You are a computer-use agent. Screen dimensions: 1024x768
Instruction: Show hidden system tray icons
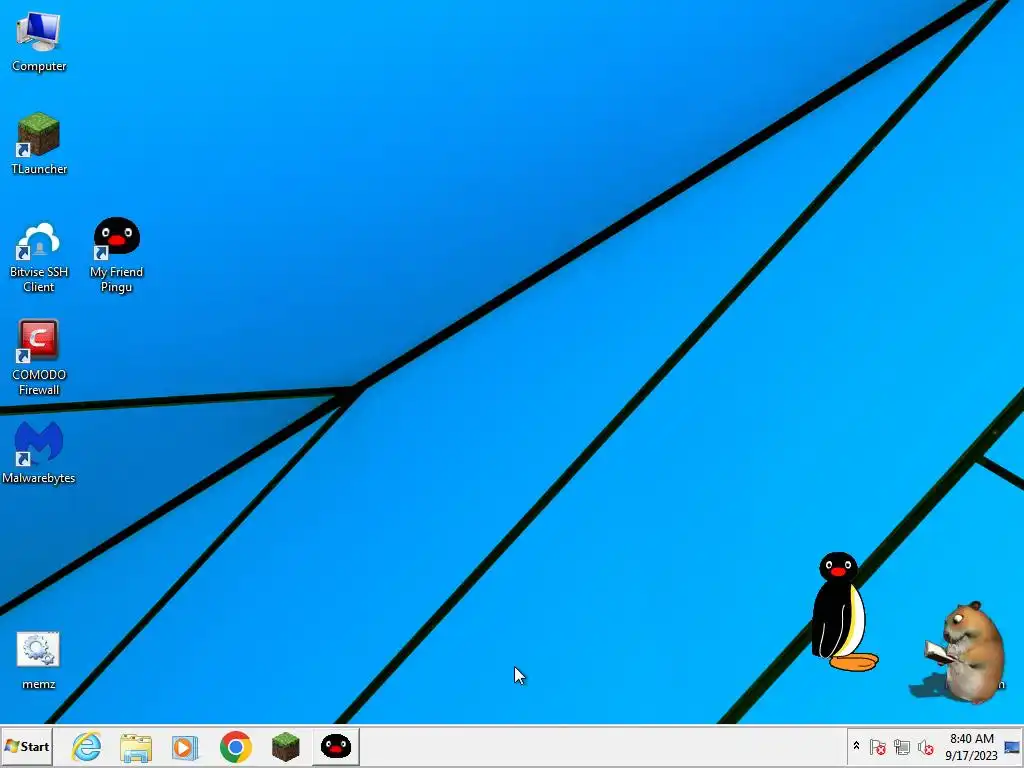pos(856,746)
